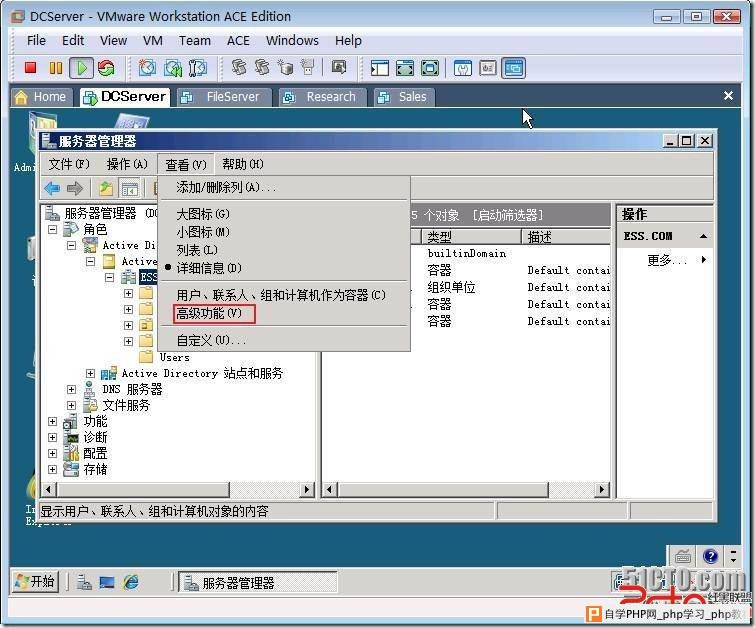Viewport: 755px width, 628px height.
Task: Select the Users folder in tree
Action: 174,357
